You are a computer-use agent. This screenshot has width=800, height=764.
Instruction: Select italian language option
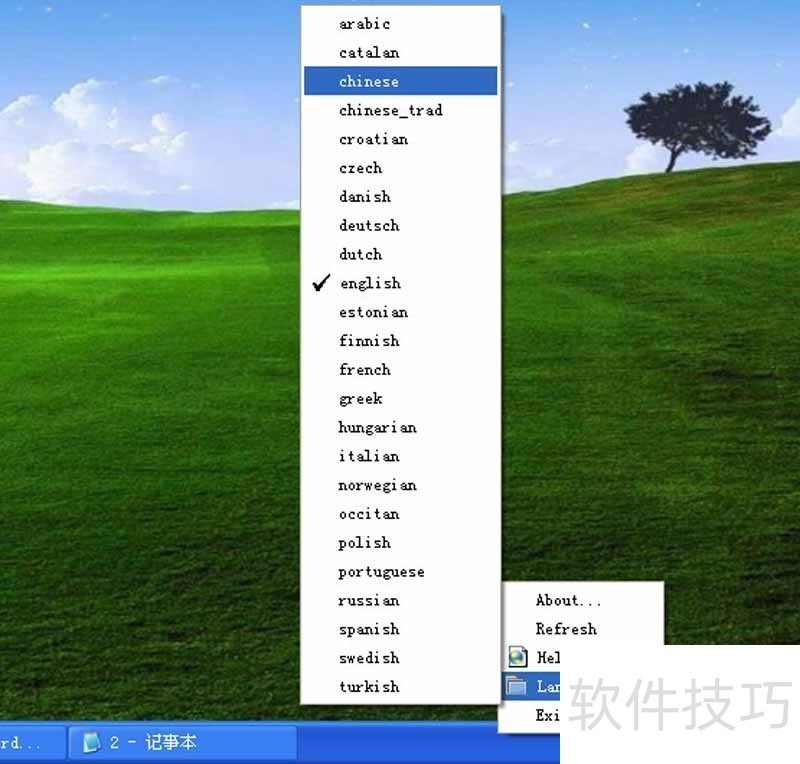401,456
